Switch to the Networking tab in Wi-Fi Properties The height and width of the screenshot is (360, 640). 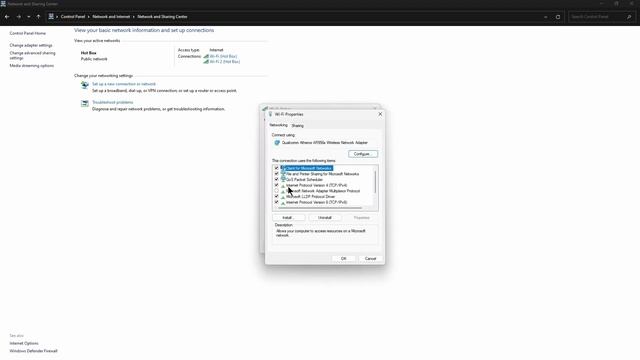pyautogui.click(x=278, y=125)
